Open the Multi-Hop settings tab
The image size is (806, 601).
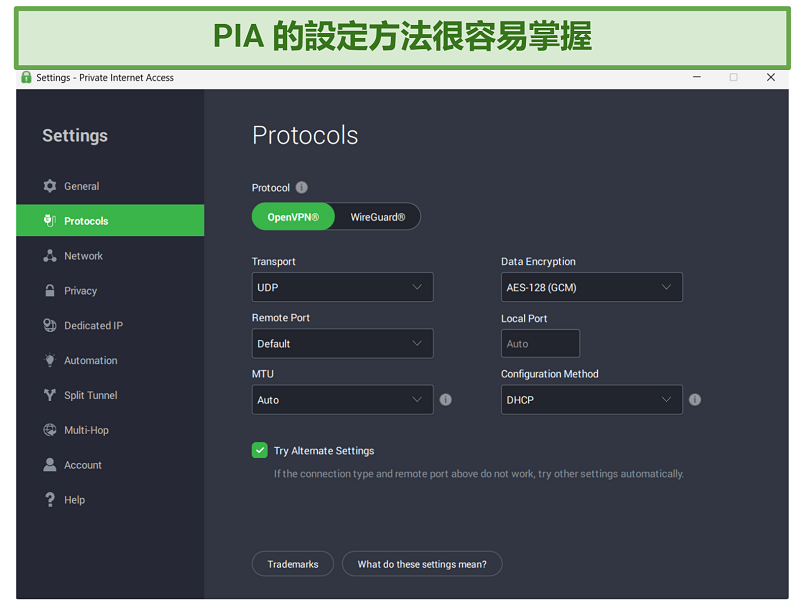tap(86, 431)
